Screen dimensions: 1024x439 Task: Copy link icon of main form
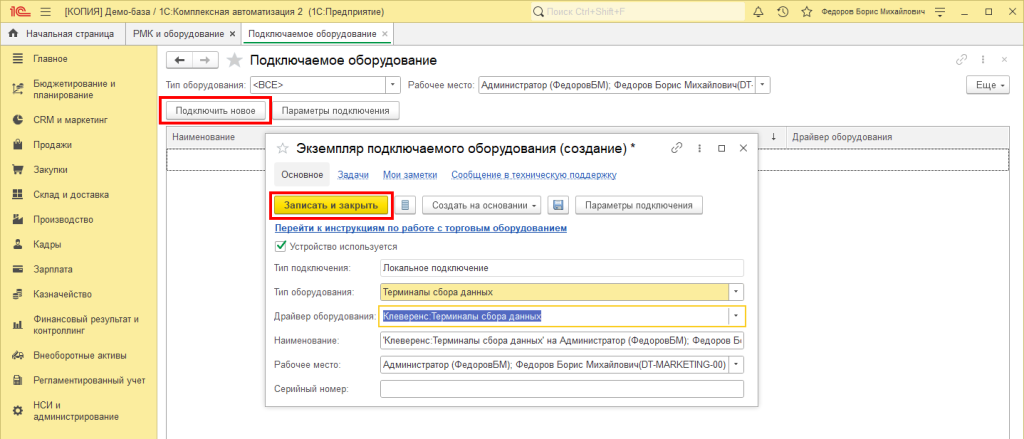tap(961, 59)
